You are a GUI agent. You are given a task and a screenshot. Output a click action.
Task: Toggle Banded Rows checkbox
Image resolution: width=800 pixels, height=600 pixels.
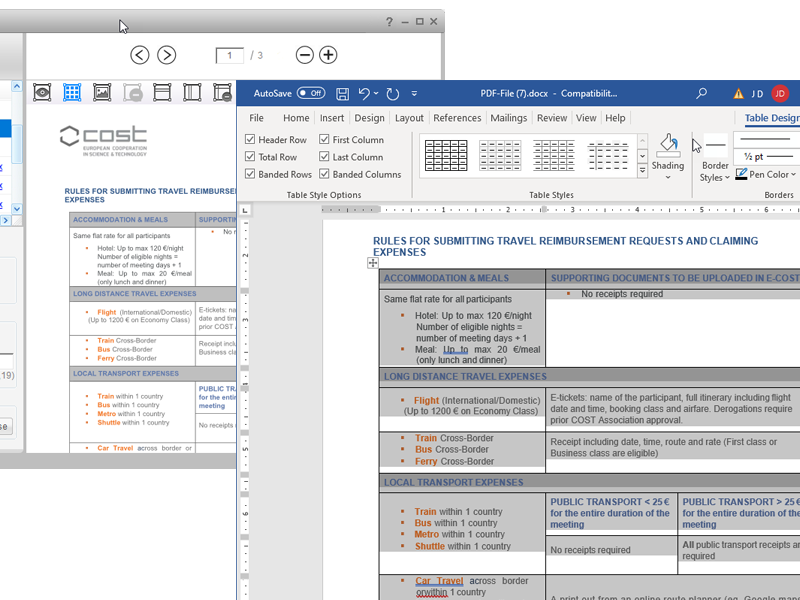[x=250, y=174]
